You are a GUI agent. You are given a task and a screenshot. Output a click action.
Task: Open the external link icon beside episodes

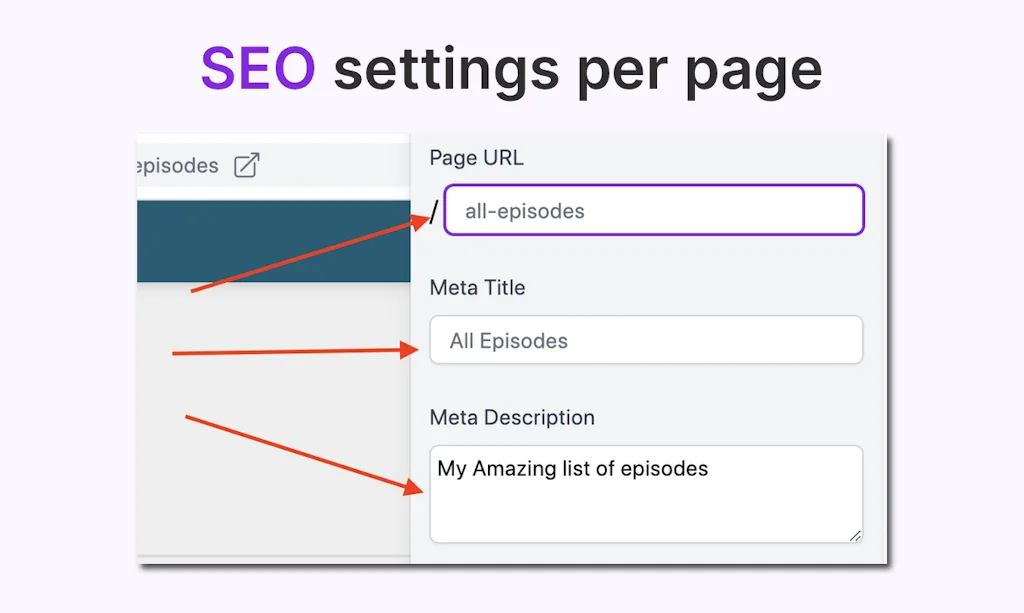tap(246, 166)
